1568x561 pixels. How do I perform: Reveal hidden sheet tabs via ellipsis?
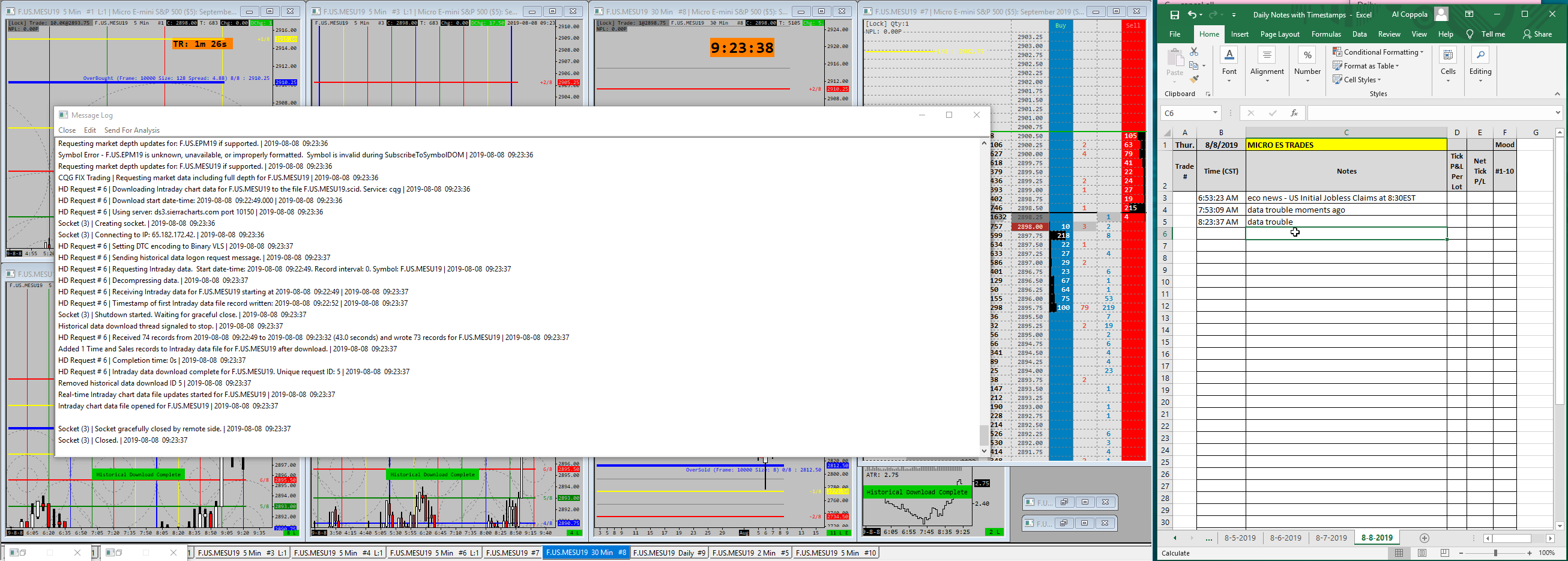coord(1209,538)
